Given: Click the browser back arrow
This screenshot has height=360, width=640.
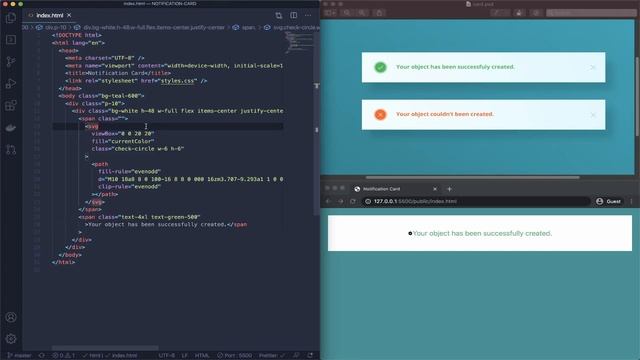Looking at the screenshot, I should (x=329, y=201).
